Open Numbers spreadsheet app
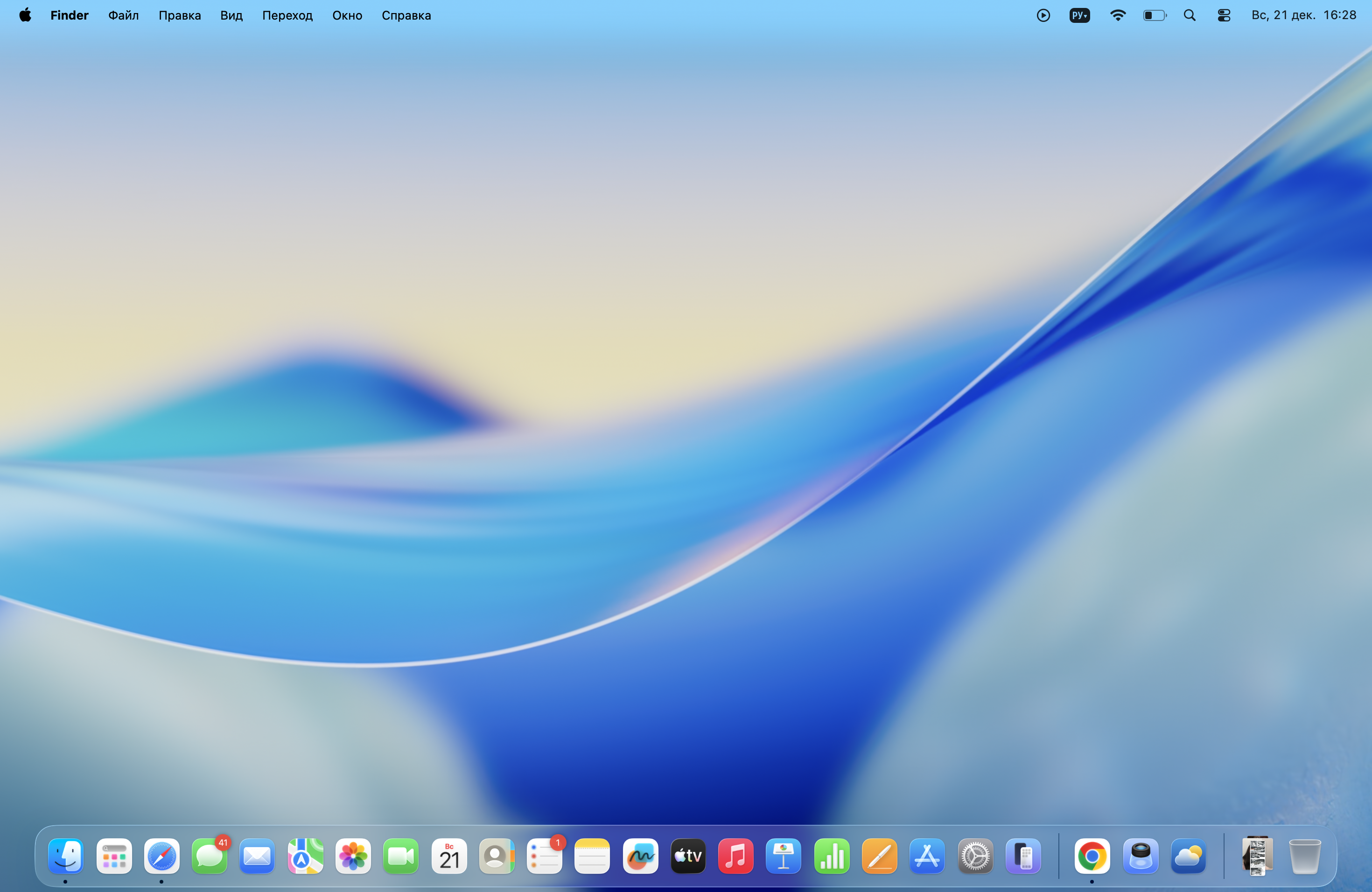The height and width of the screenshot is (892, 1372). coord(831,856)
